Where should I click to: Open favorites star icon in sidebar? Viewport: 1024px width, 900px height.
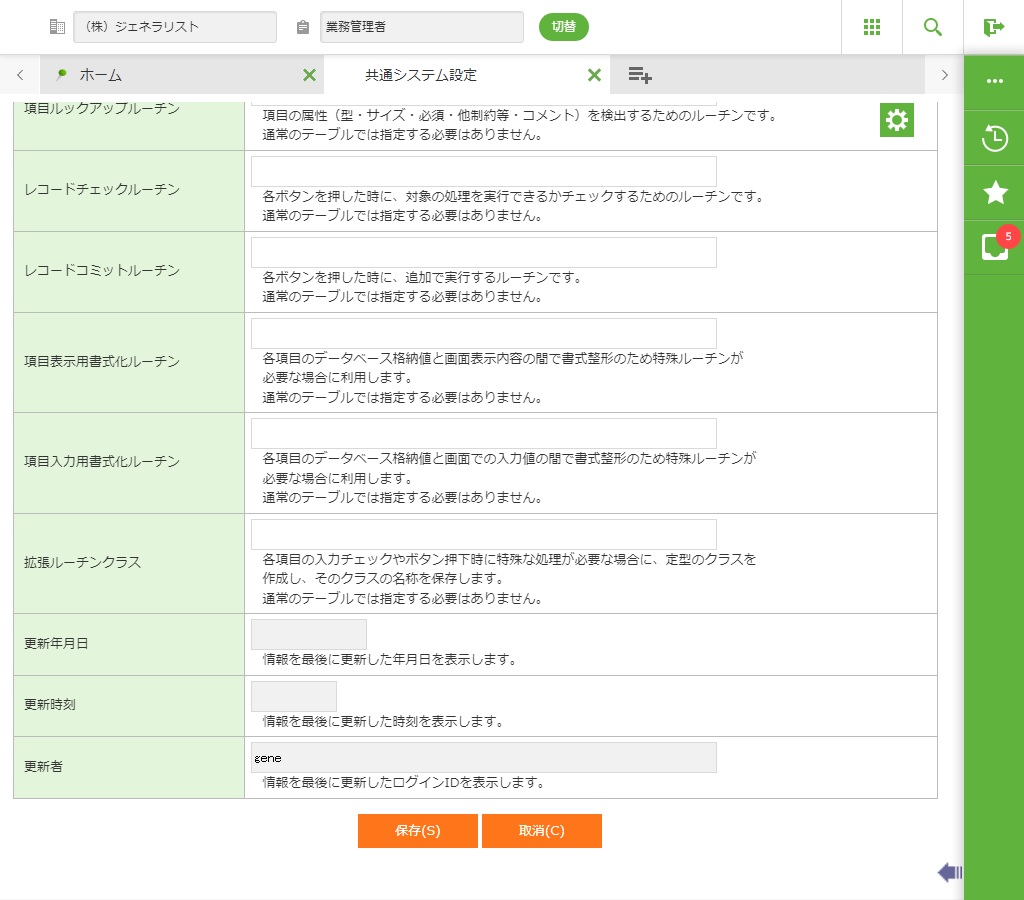[995, 193]
